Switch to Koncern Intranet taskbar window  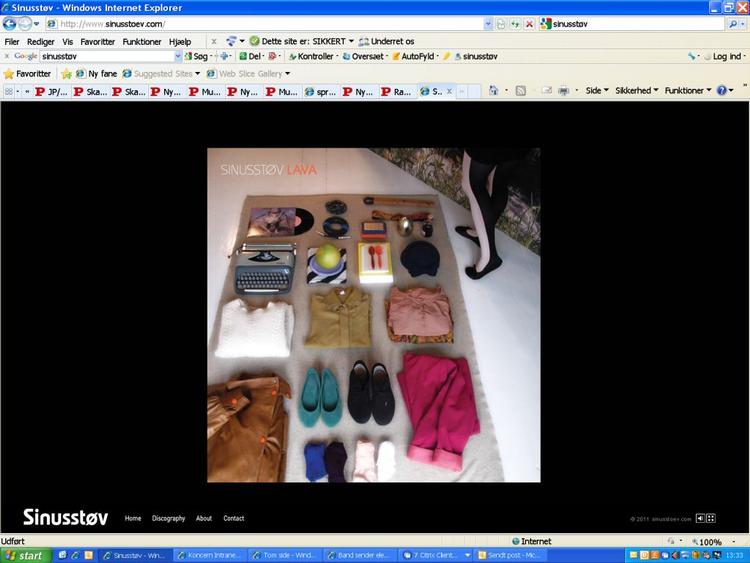coord(208,555)
